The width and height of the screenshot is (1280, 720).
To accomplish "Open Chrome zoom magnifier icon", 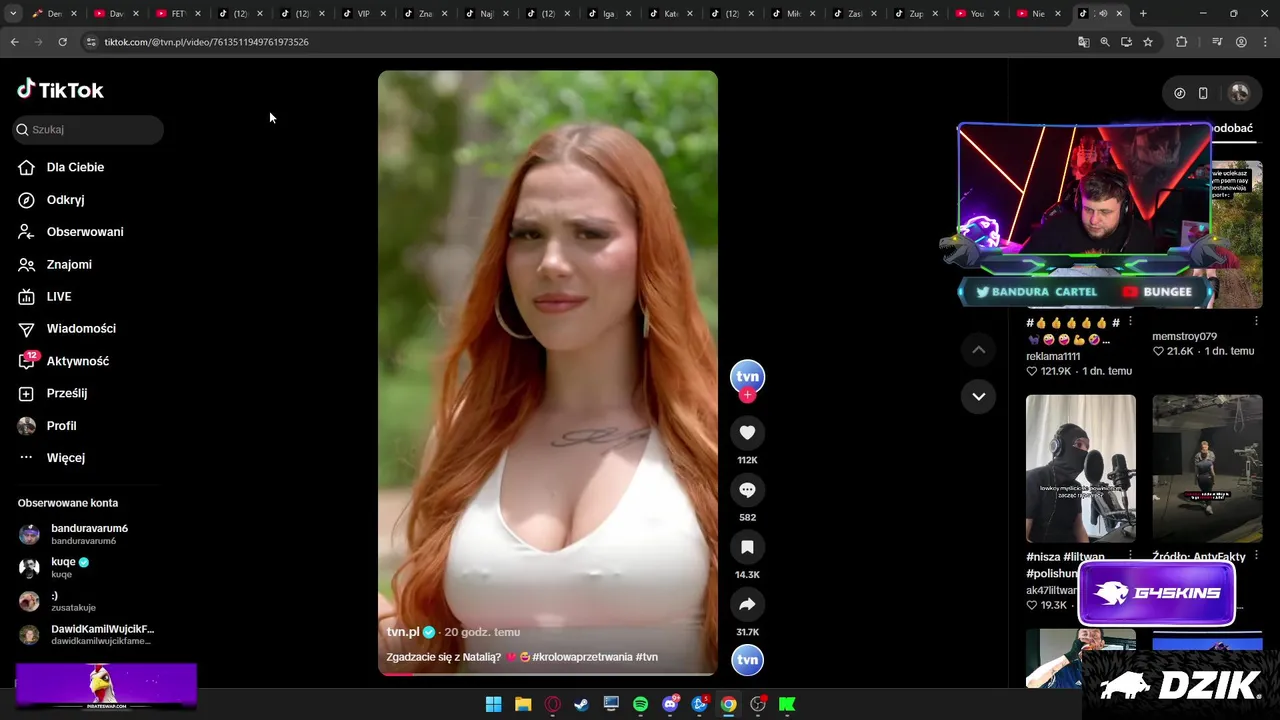I will pyautogui.click(x=1105, y=42).
